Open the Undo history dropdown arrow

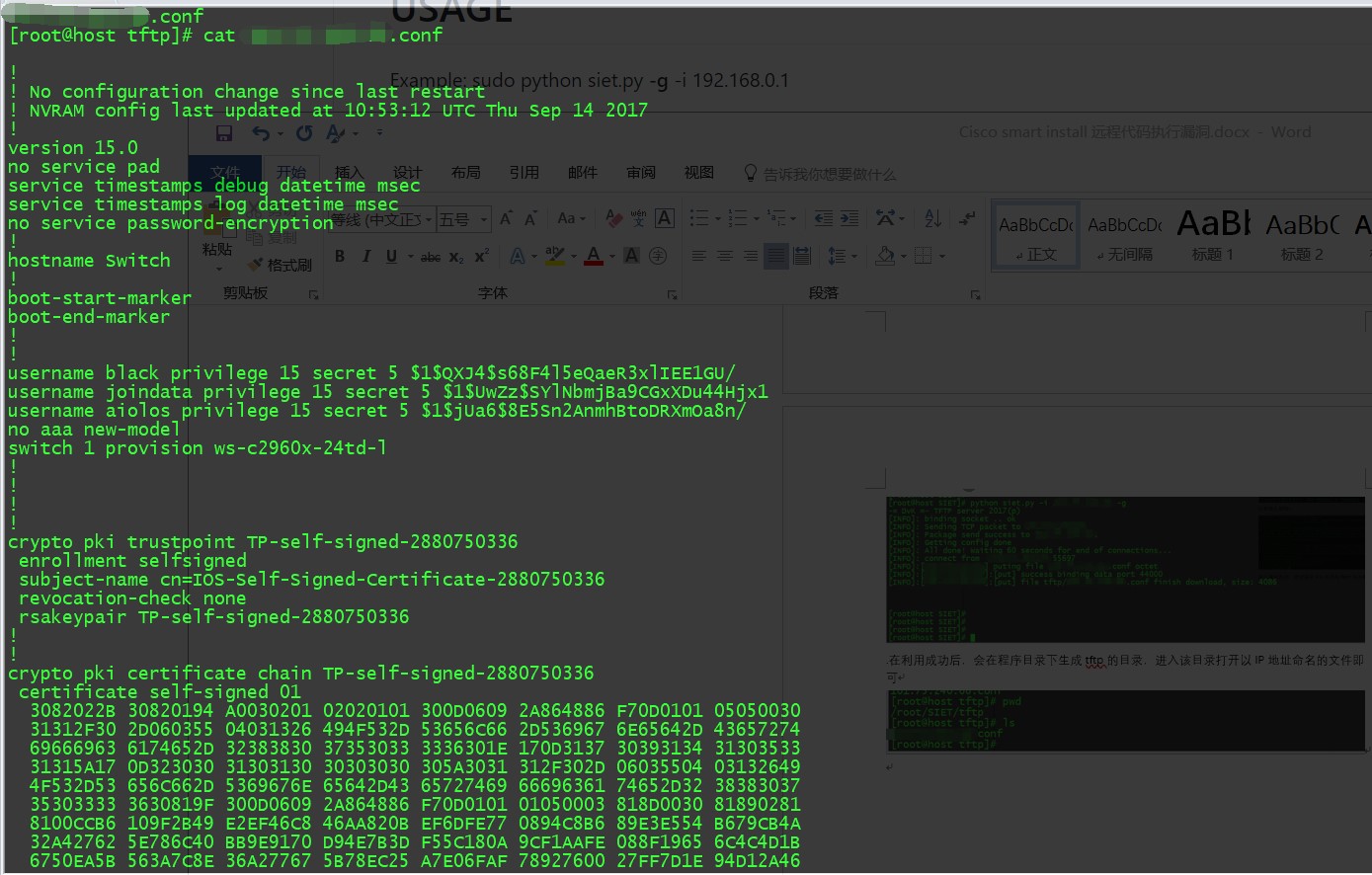point(281,134)
